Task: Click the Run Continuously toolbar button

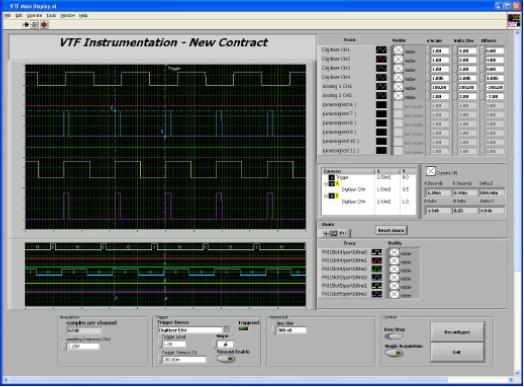Action: pyautogui.click(x=35, y=24)
